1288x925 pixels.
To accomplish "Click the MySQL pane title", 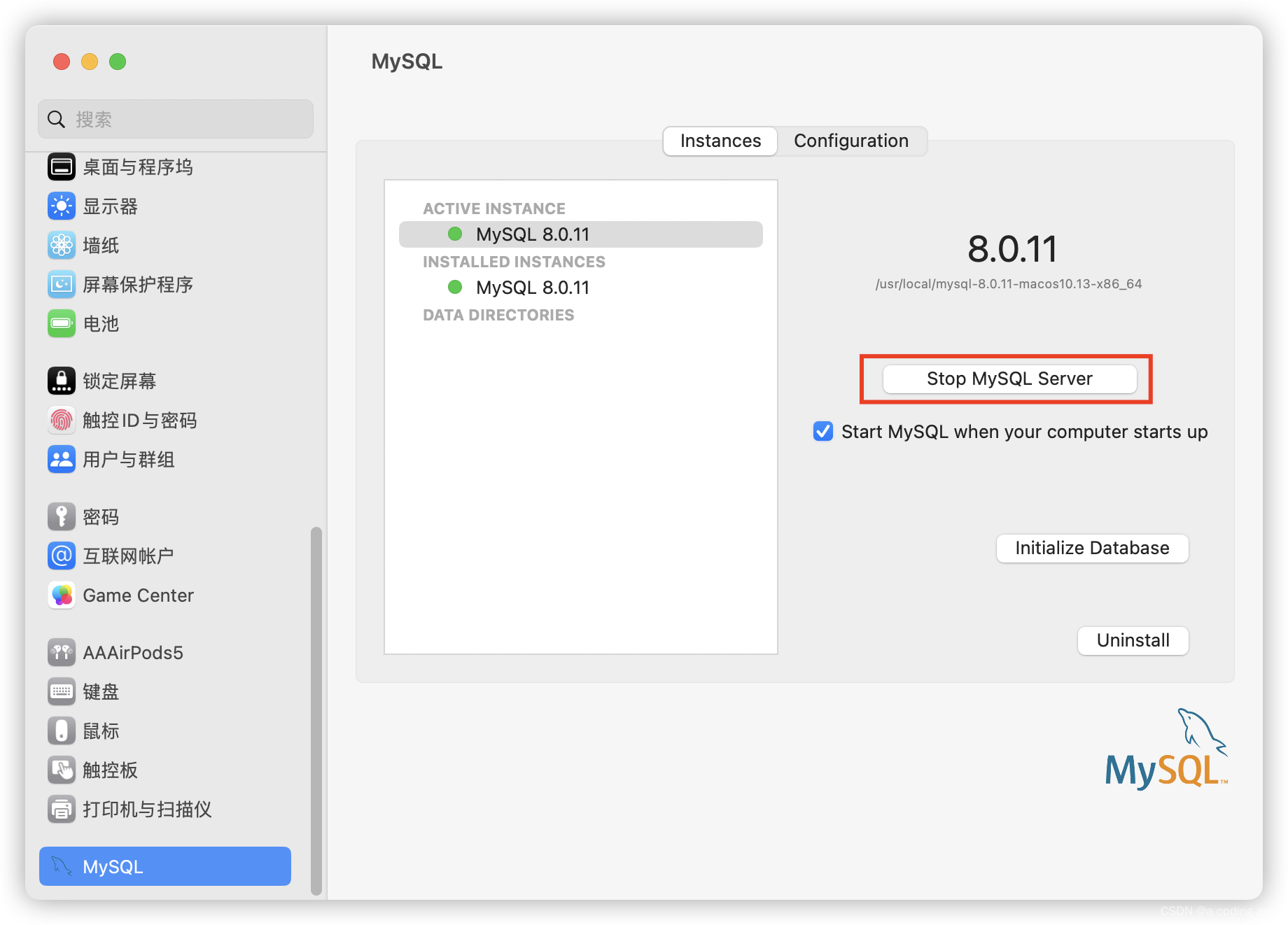I will [407, 62].
